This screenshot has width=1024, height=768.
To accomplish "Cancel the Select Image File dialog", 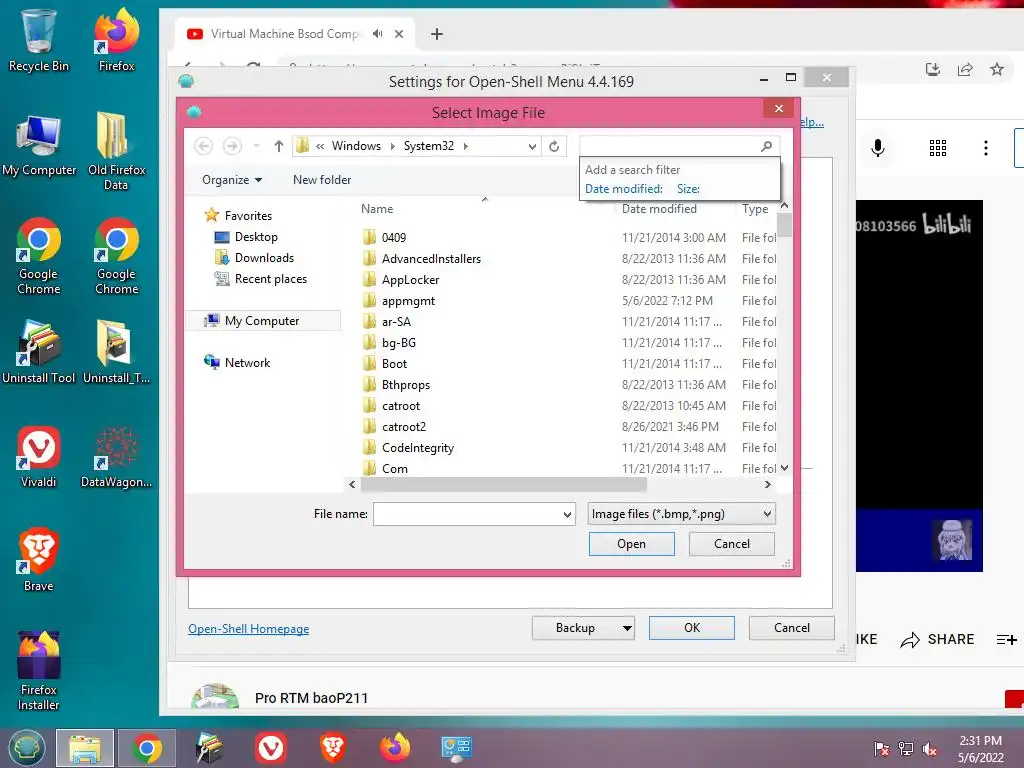I will 731,544.
